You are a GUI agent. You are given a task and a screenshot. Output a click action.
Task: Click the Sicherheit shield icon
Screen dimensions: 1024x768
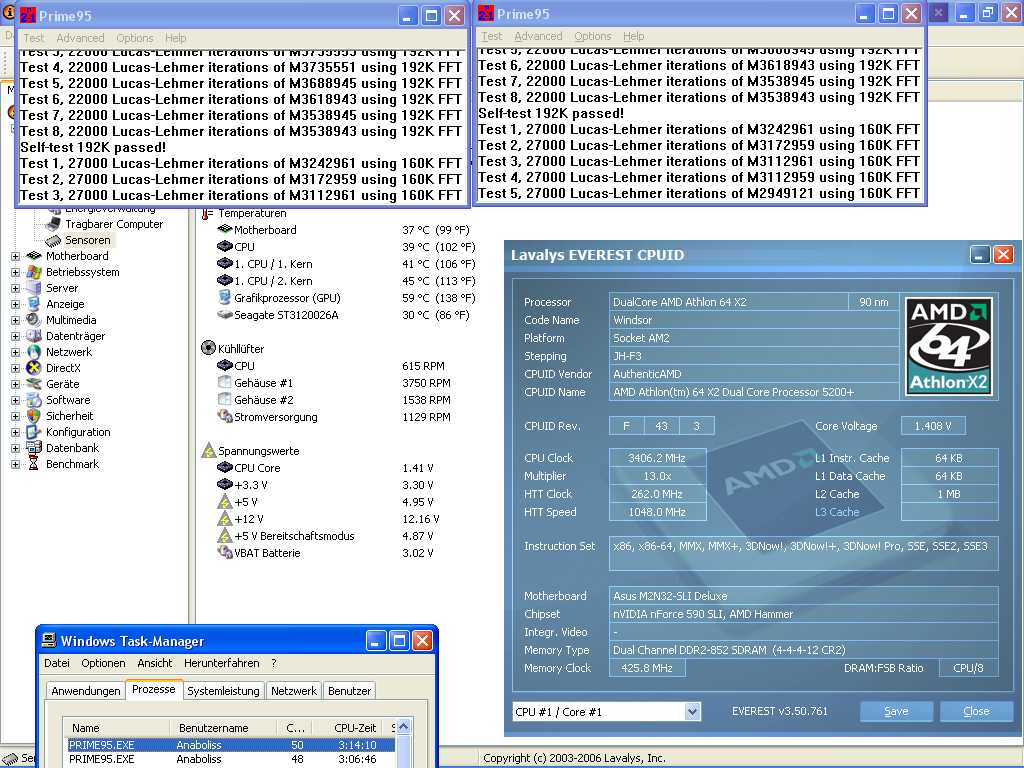[33, 416]
